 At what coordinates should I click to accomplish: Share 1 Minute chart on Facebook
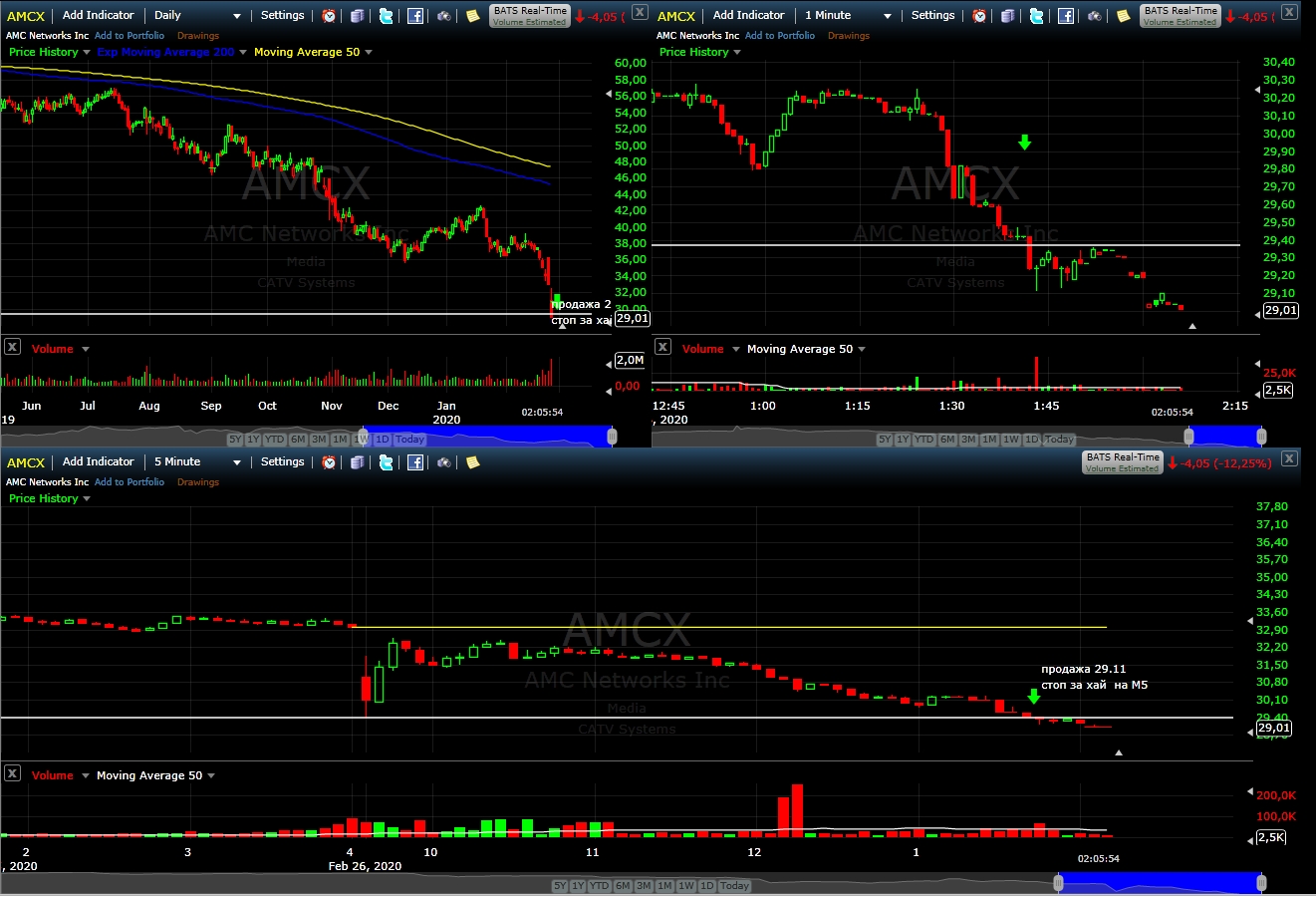[x=1066, y=16]
